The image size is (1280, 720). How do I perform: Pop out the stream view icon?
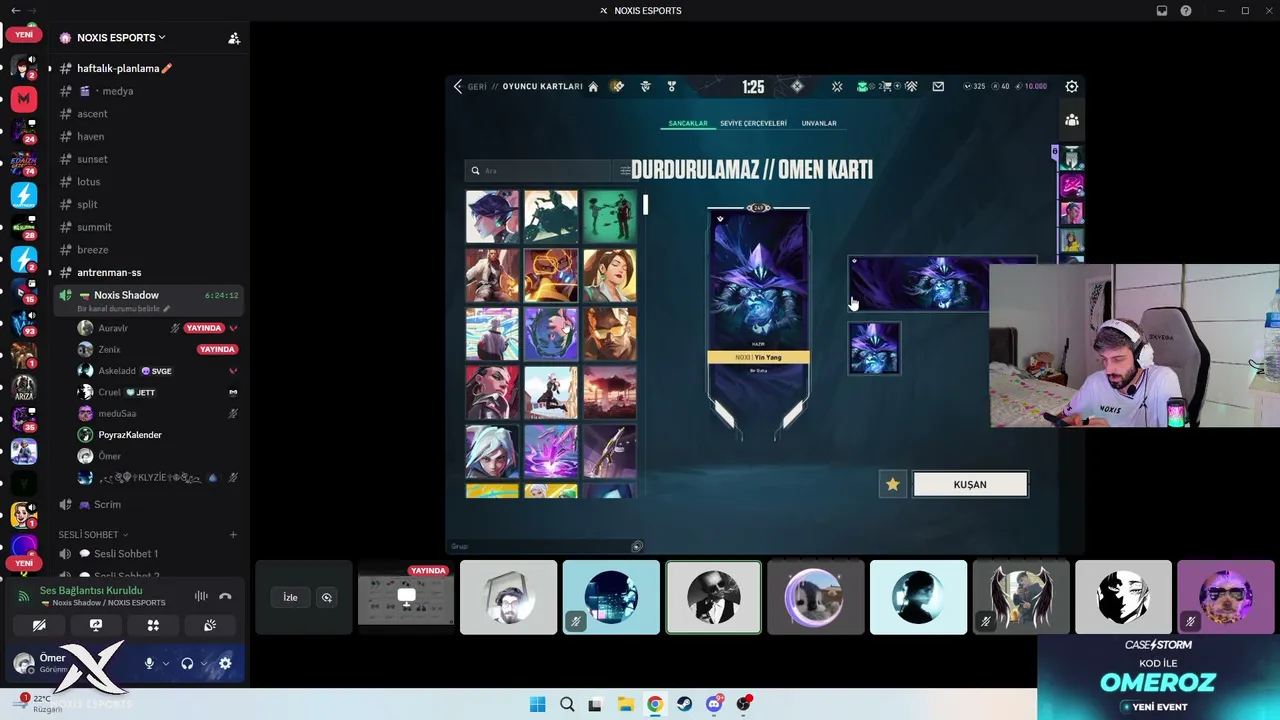326,598
